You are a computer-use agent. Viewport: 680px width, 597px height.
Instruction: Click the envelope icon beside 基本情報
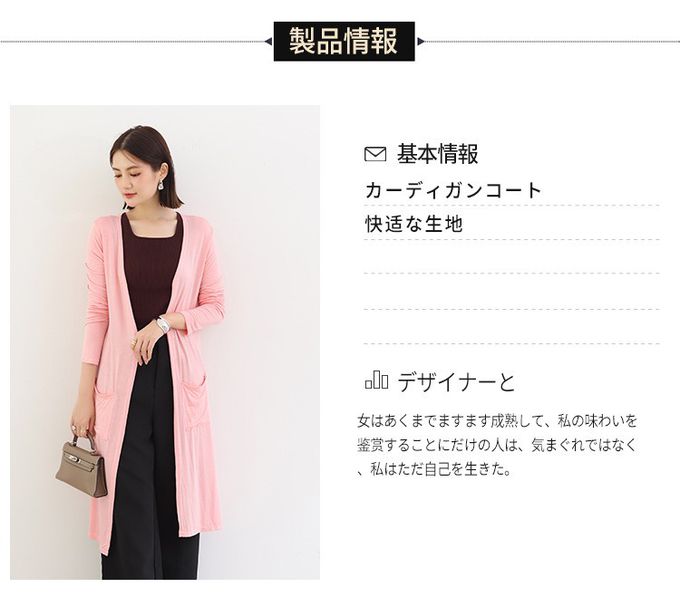click(375, 154)
